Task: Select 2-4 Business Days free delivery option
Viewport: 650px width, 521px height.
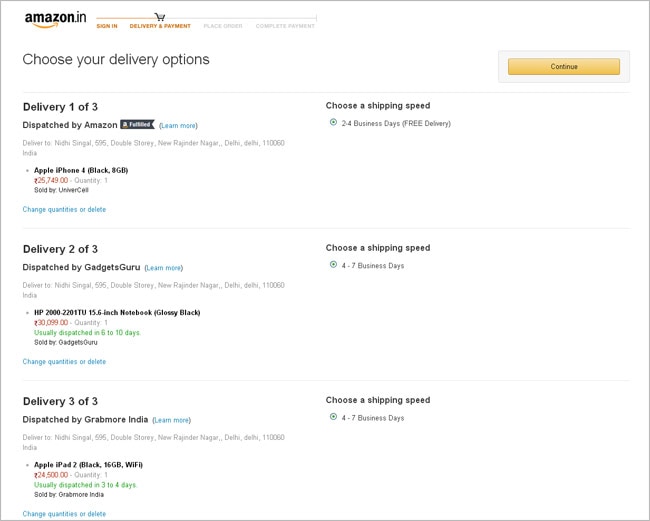Action: pos(333,123)
